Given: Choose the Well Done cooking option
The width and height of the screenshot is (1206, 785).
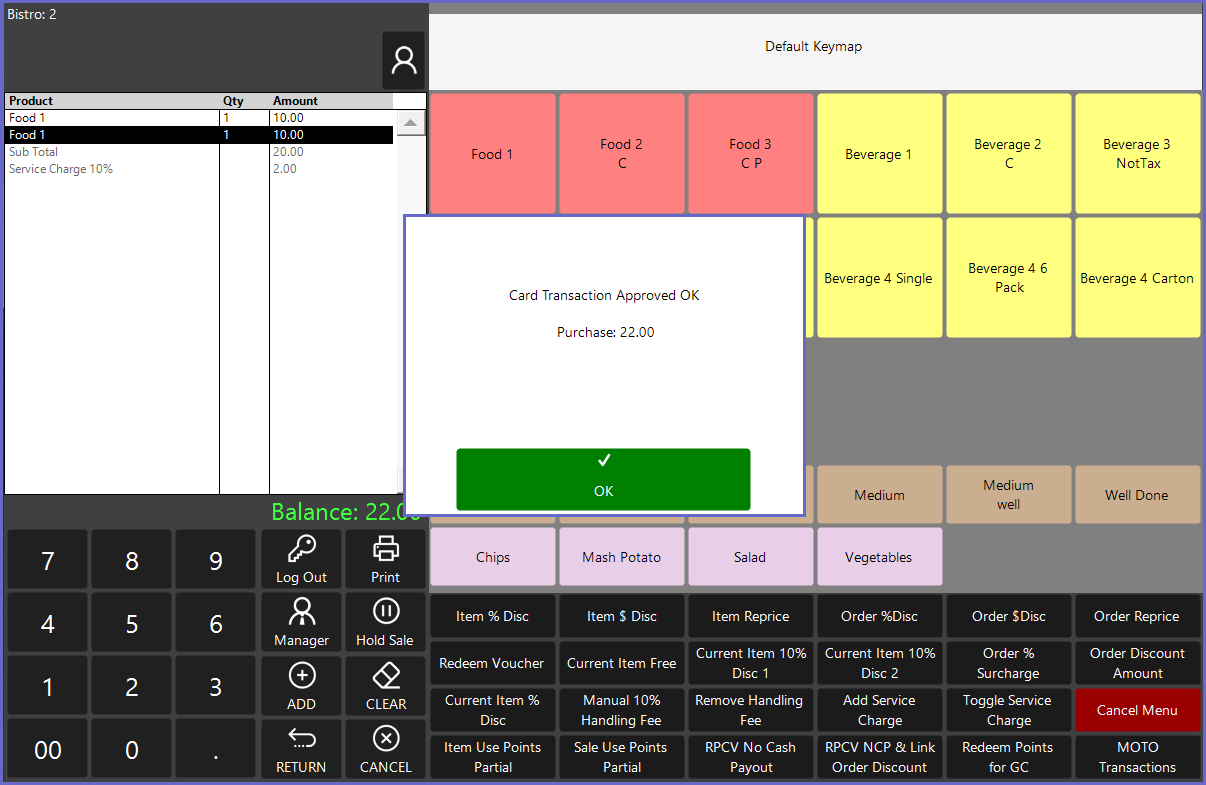Looking at the screenshot, I should pyautogui.click(x=1137, y=495).
